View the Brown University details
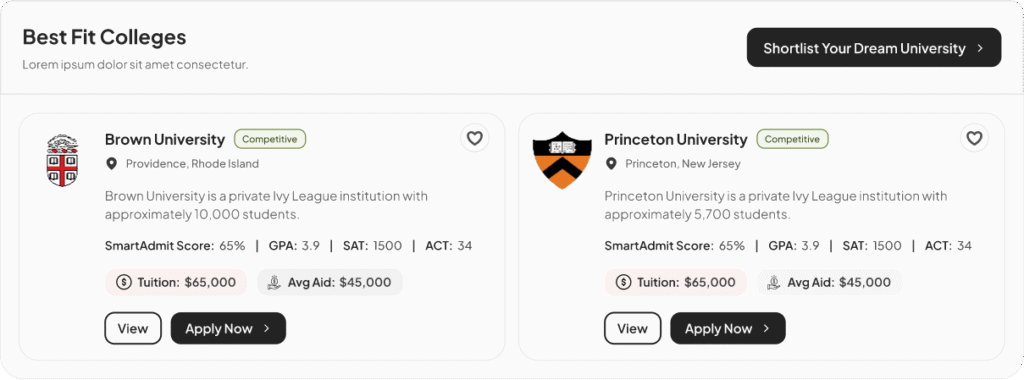The width and height of the screenshot is (1024, 380). click(x=133, y=328)
